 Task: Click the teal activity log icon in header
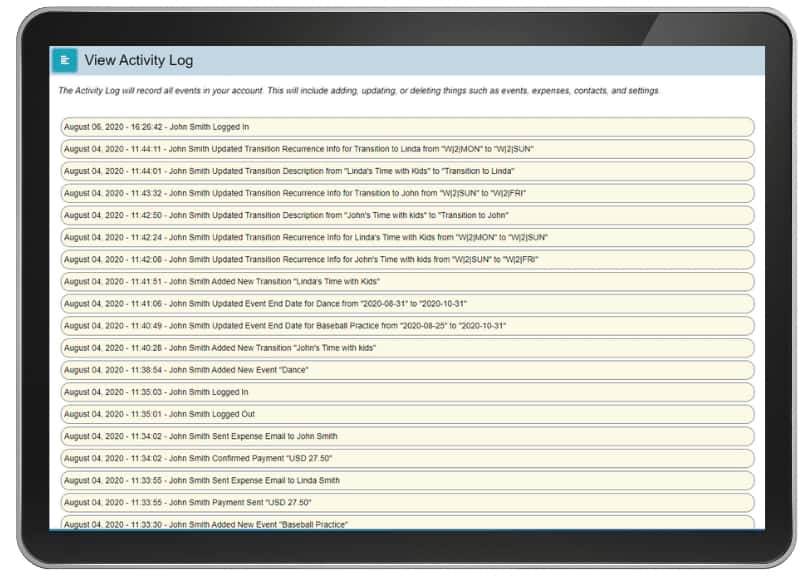click(63, 60)
